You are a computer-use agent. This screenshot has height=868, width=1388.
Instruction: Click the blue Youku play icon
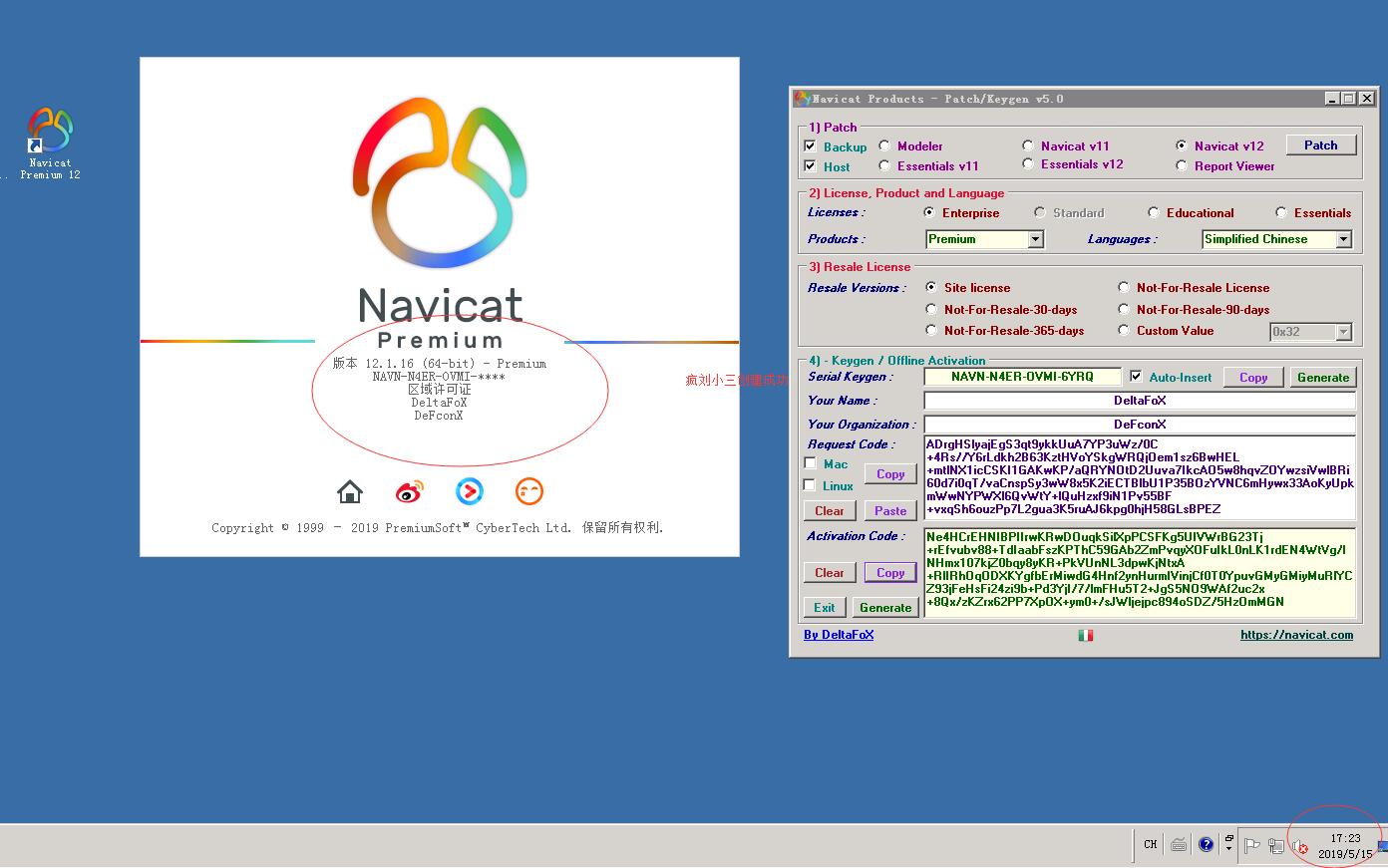coord(470,491)
